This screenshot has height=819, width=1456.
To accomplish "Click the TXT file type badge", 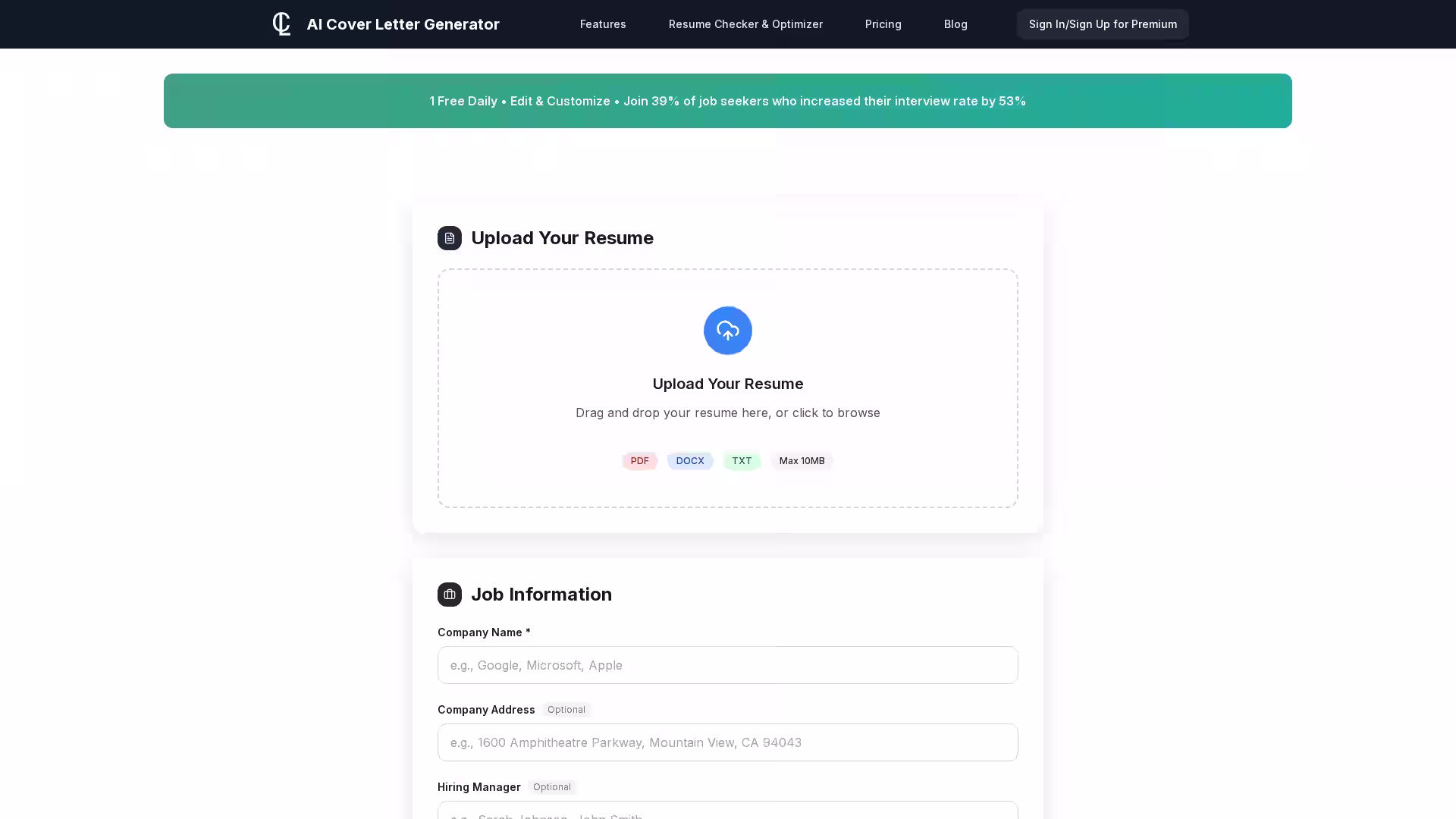I will pyautogui.click(x=741, y=461).
